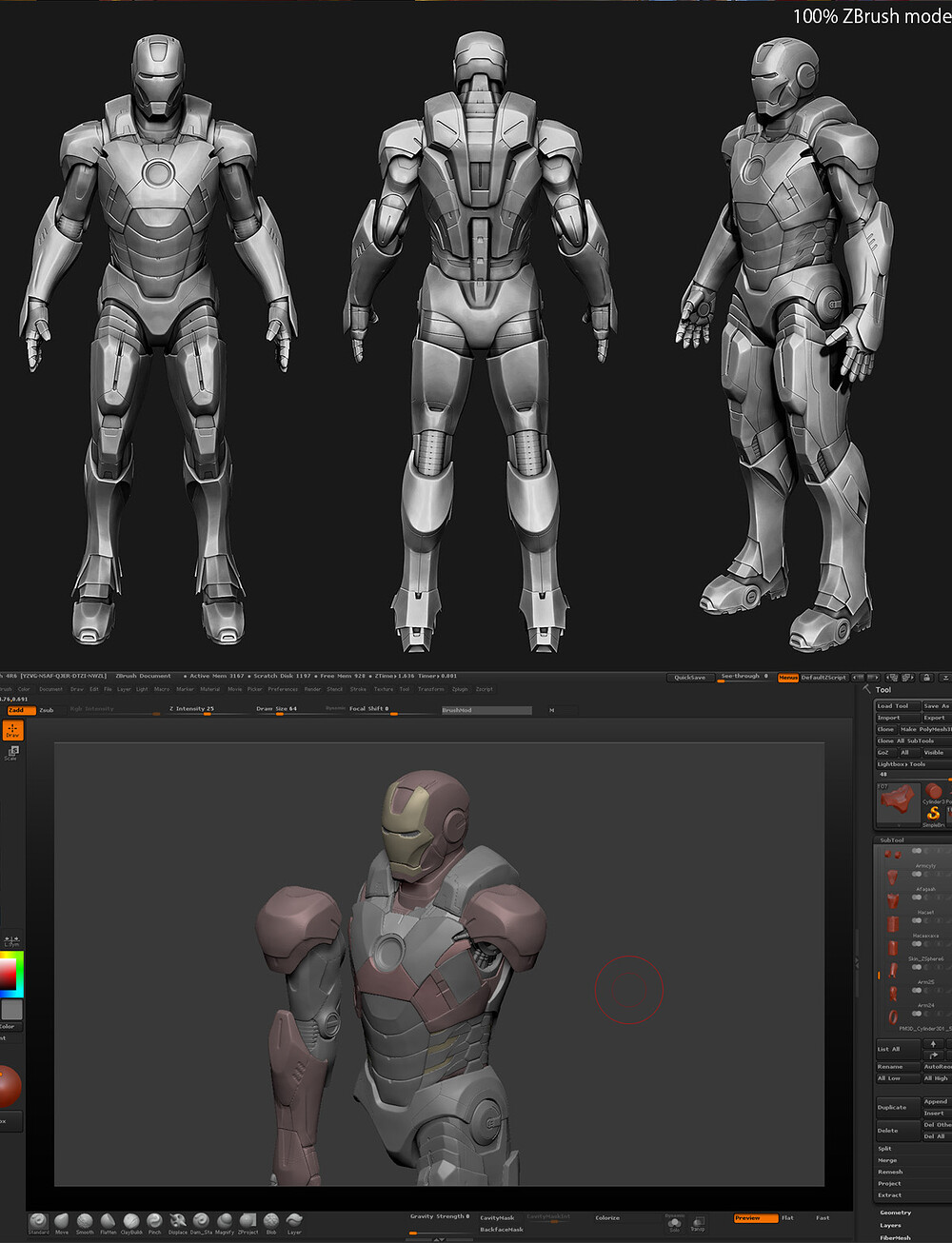Expand the Remesh subtool options
Viewport: 952px width, 1243px height.
pos(890,1172)
